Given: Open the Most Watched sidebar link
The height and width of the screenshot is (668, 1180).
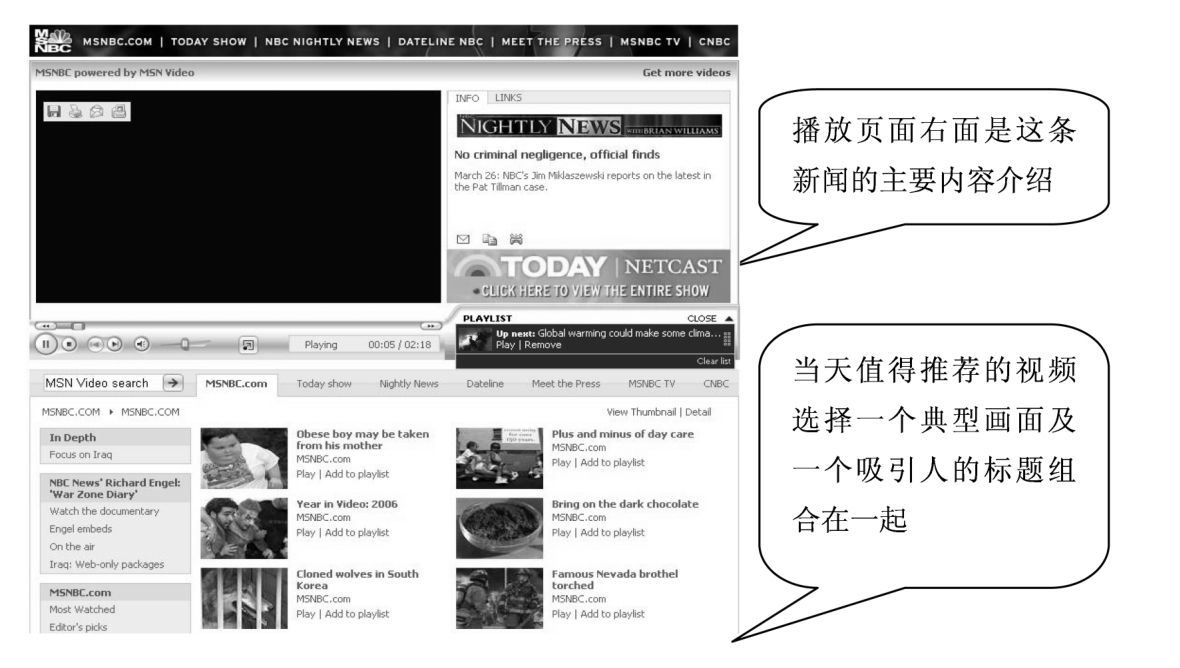Looking at the screenshot, I should pyautogui.click(x=82, y=609).
